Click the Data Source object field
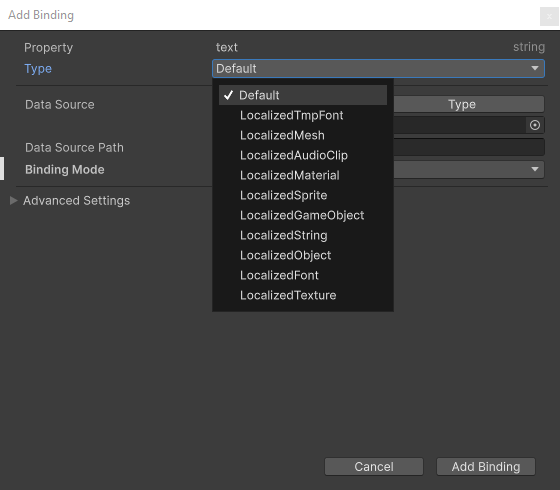This screenshot has width=560, height=490. 460,125
